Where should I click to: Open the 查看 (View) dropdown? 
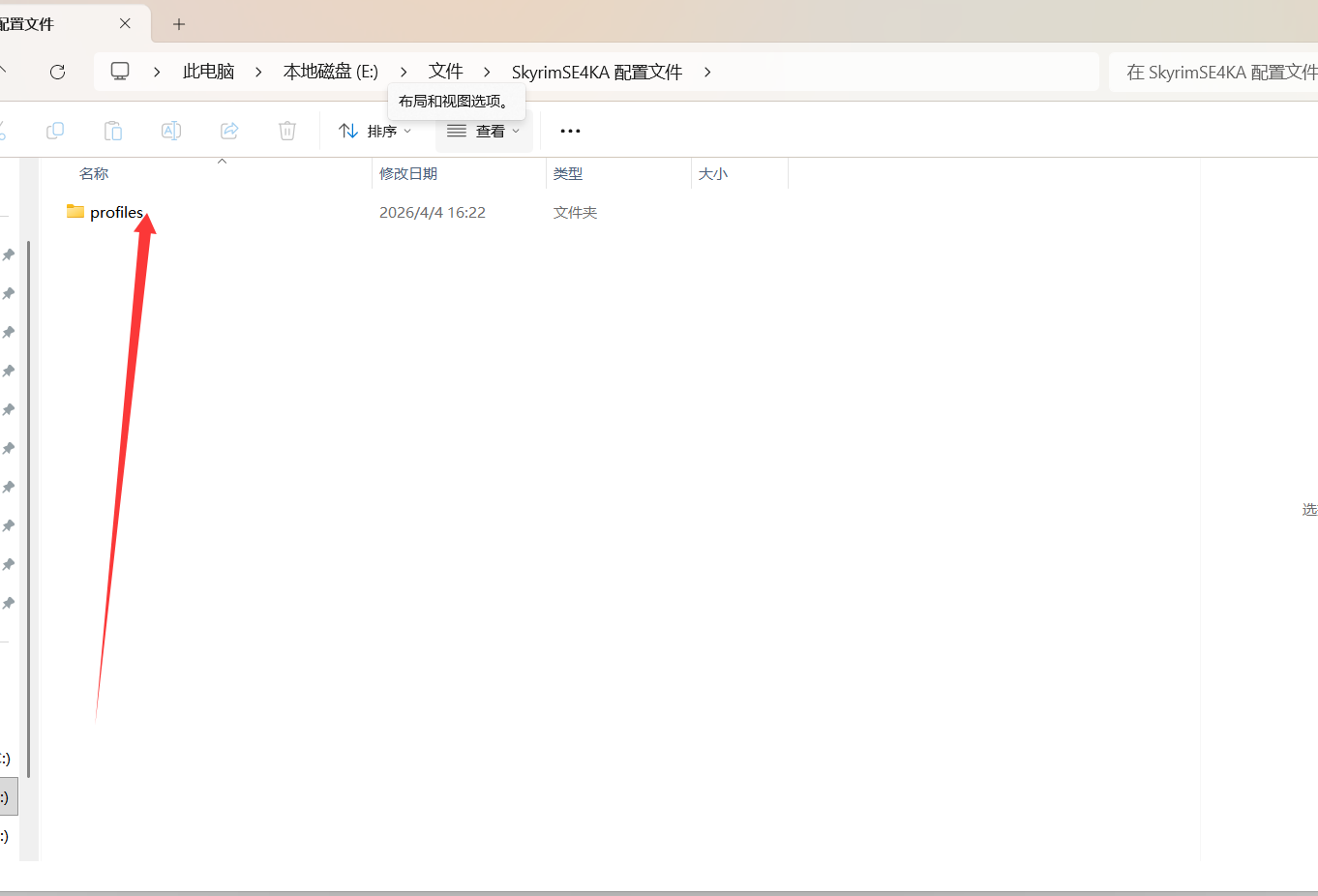483,131
